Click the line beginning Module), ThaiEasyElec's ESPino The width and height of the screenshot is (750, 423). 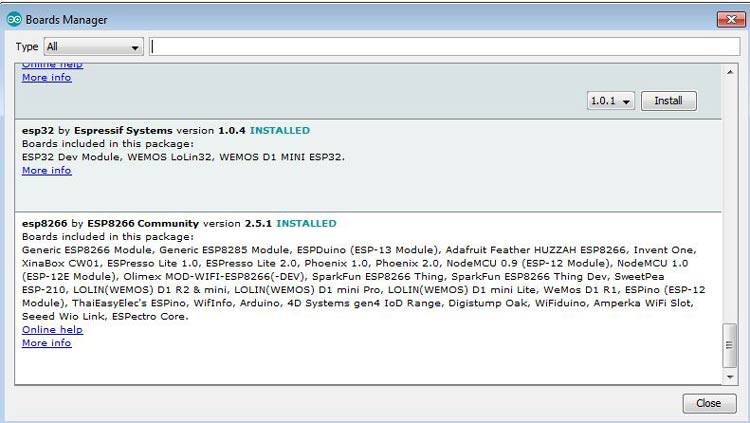358,303
